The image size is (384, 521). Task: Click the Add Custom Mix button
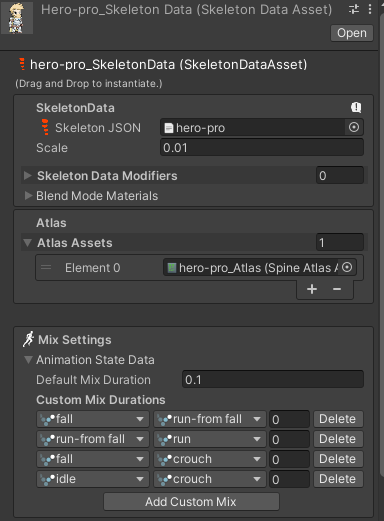point(191,502)
